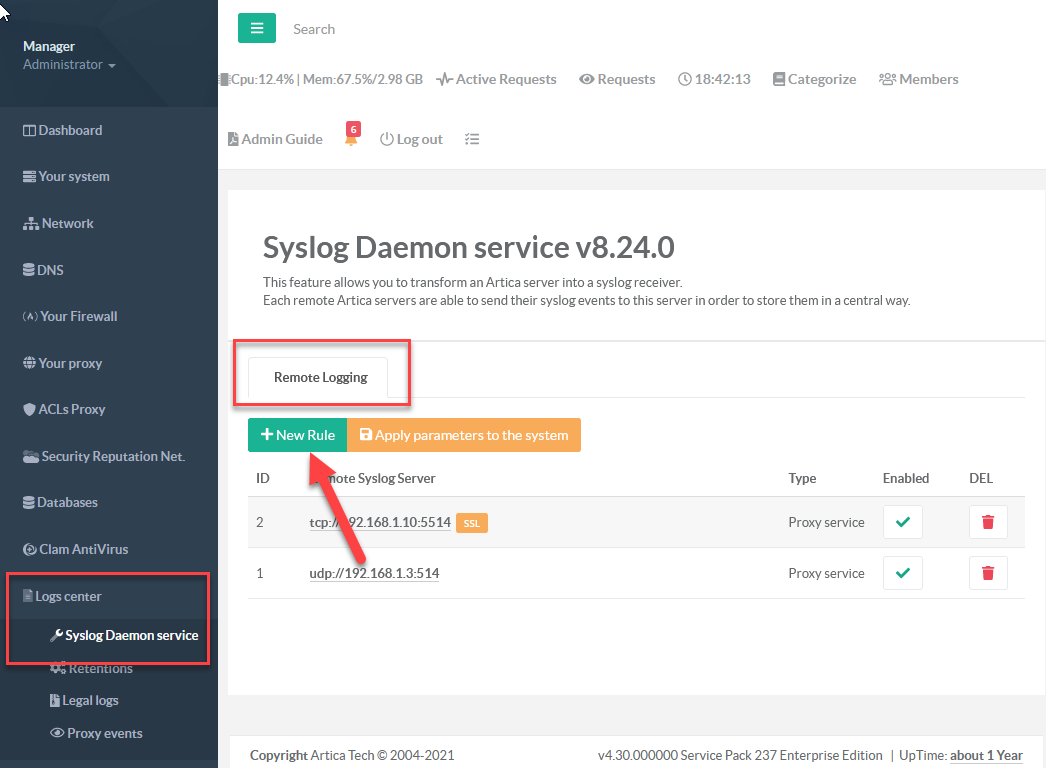This screenshot has width=1046, height=768.
Task: Click the task list icon beside Log out
Action: pos(472,139)
